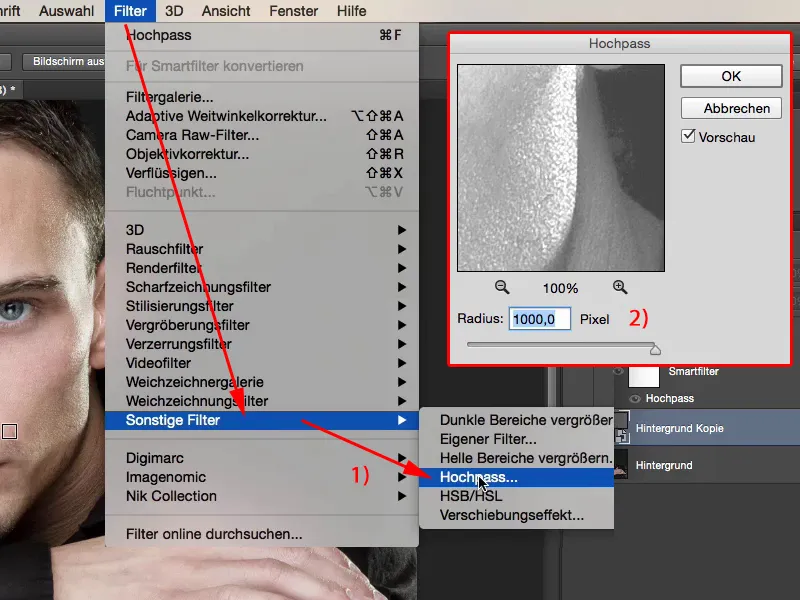The width and height of the screenshot is (800, 600).
Task: Open the Hilfe menu
Action: (x=352, y=11)
